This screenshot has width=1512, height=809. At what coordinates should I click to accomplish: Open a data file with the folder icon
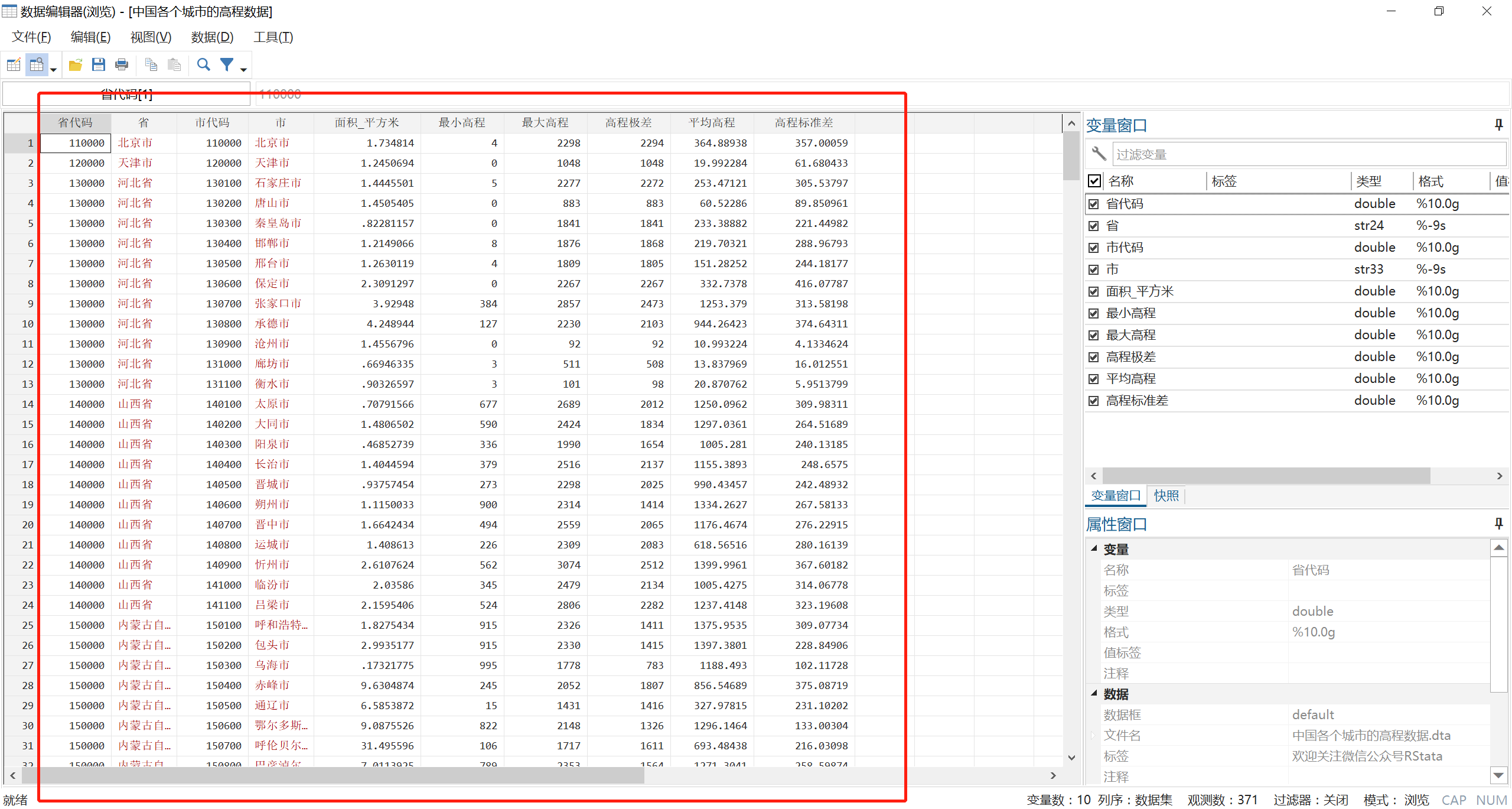coord(75,64)
